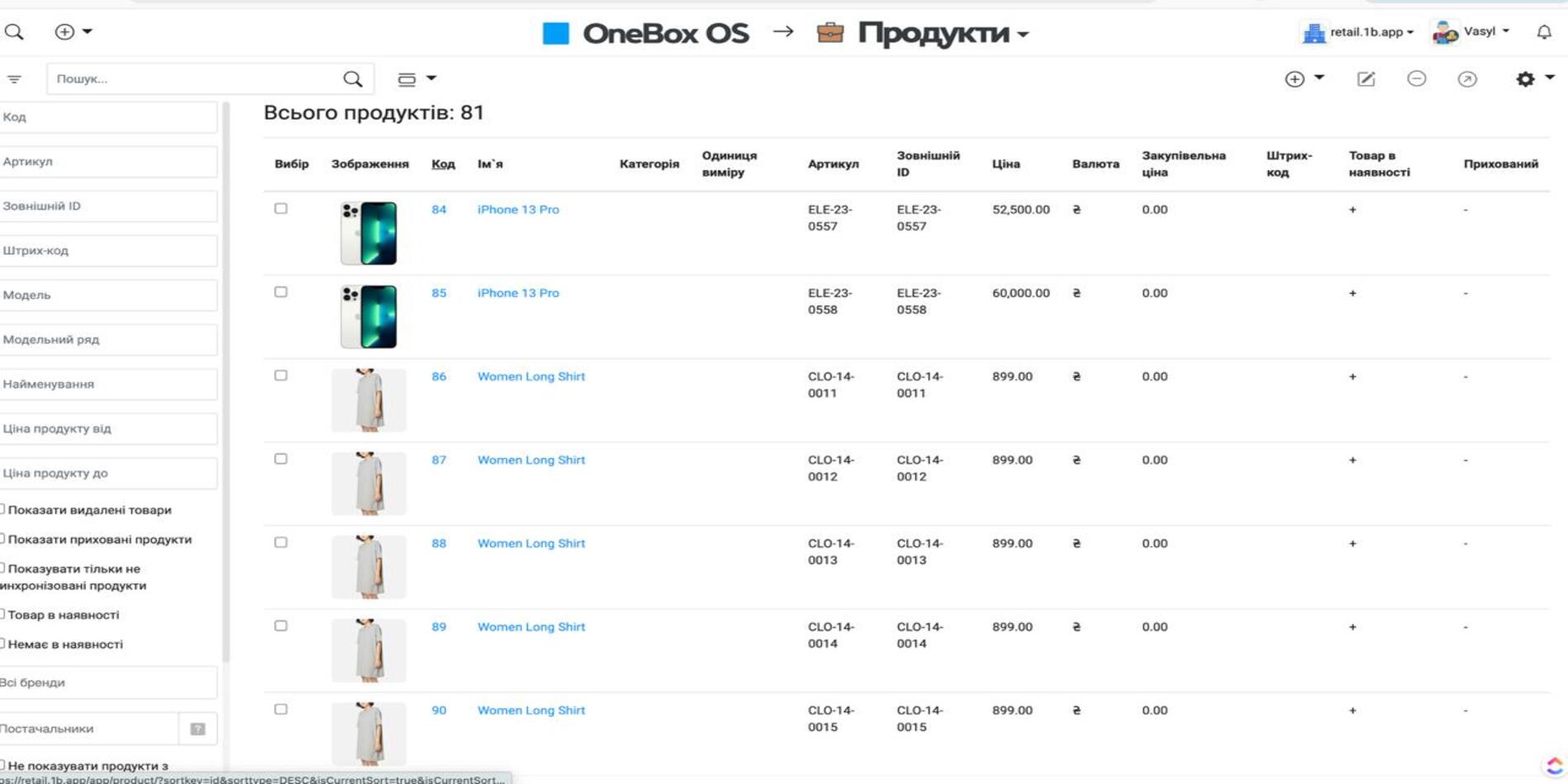
Task: Open retail.1b.app workspace dropdown
Action: point(1372,32)
